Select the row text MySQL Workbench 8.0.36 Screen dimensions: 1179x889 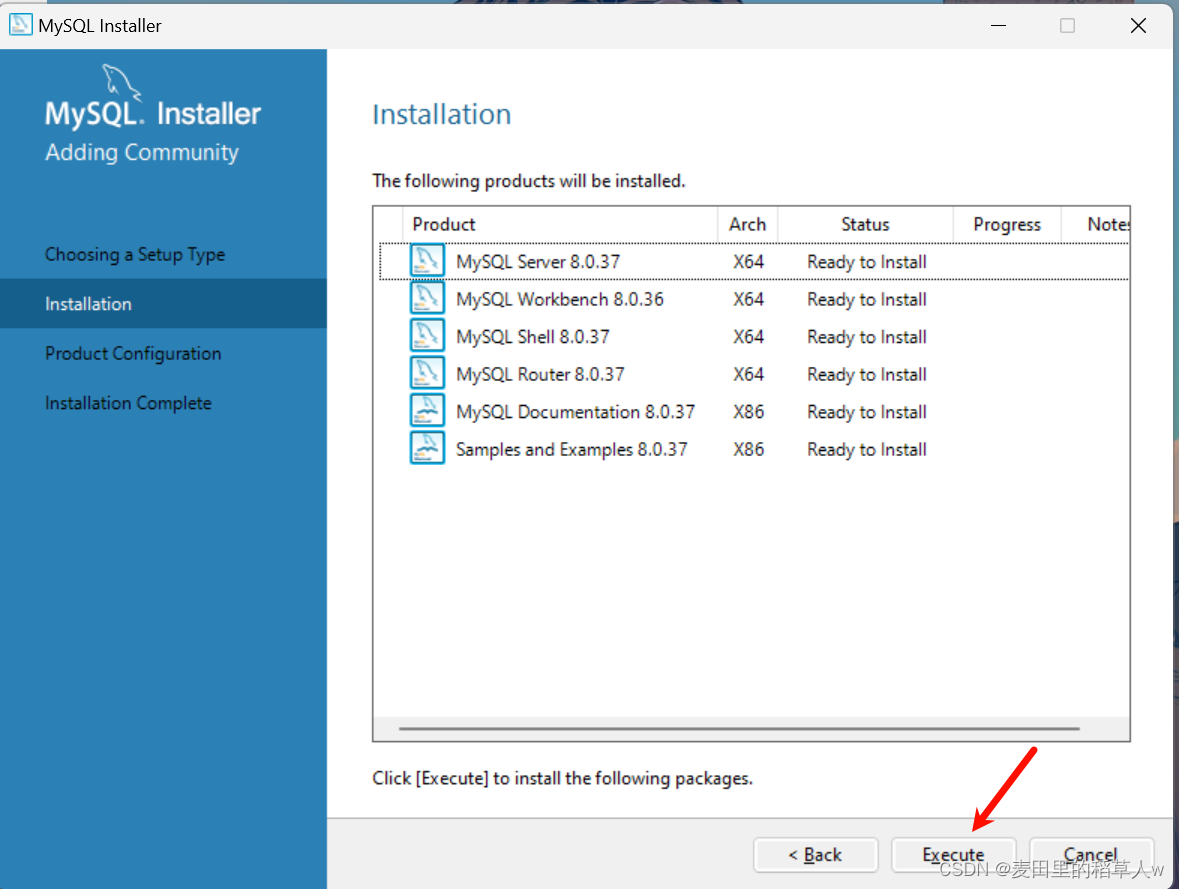click(x=560, y=299)
